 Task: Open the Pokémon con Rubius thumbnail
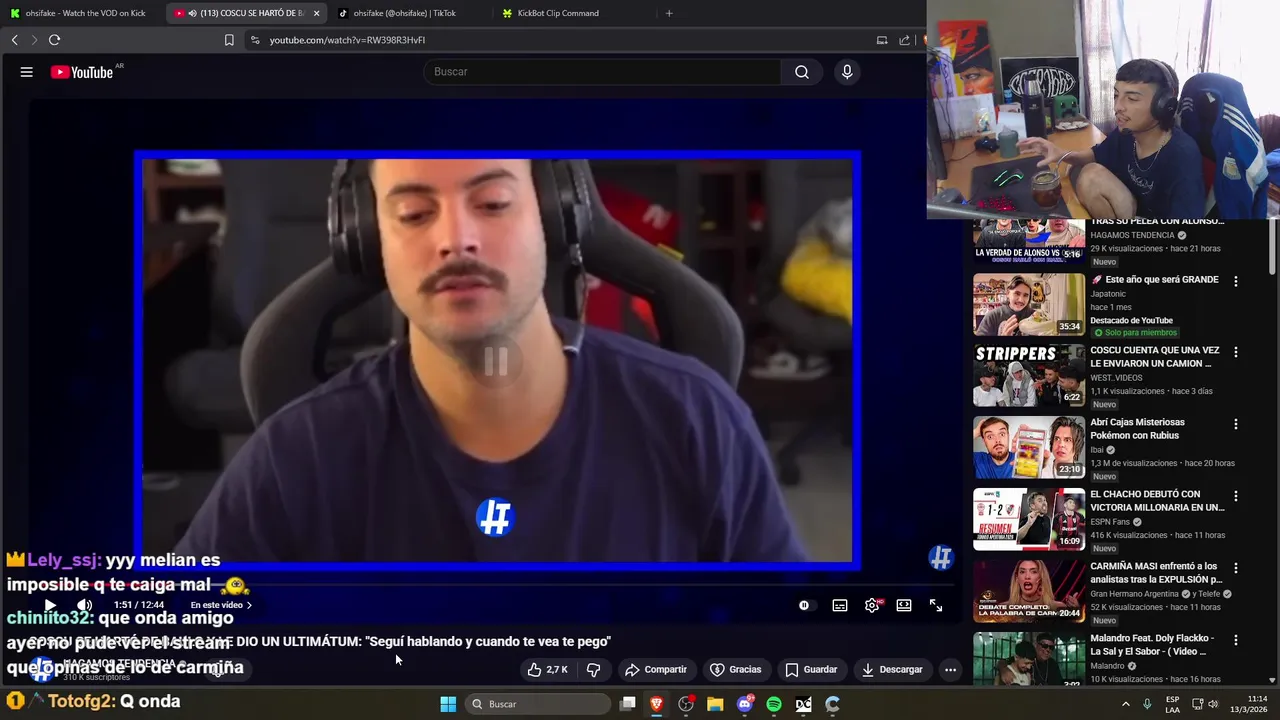point(1029,447)
